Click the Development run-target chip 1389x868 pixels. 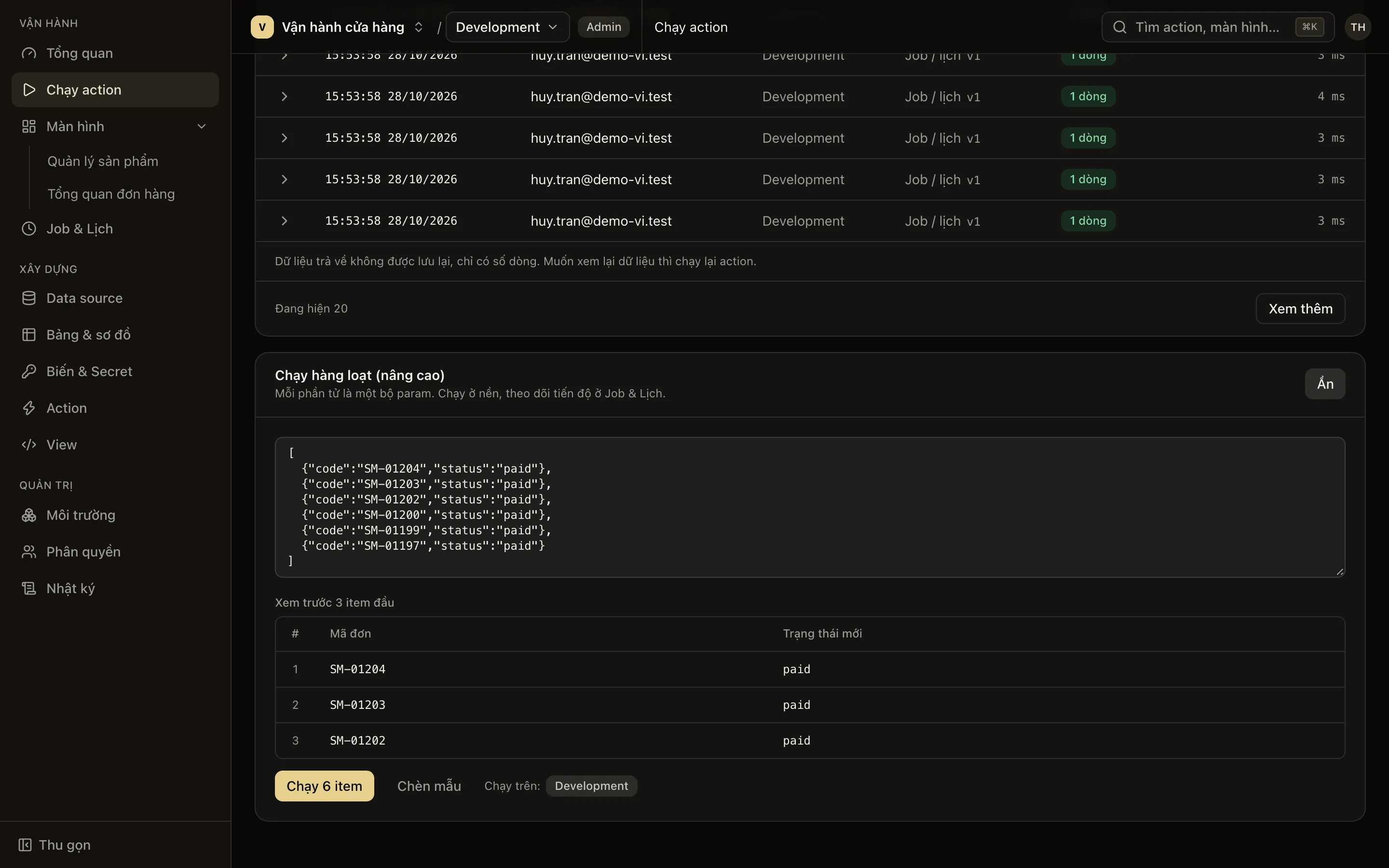pos(591,786)
